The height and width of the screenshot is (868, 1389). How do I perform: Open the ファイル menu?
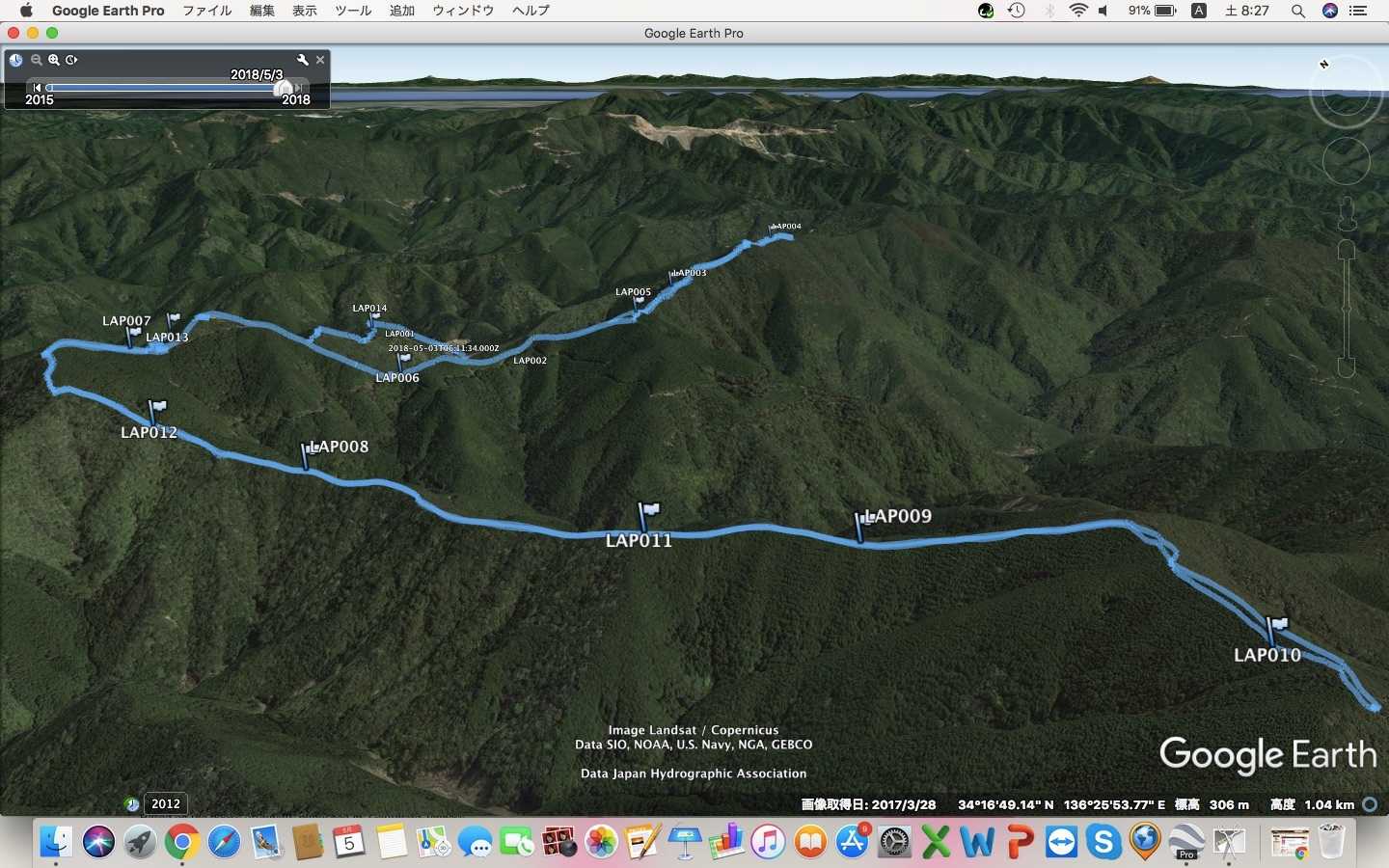[207, 11]
